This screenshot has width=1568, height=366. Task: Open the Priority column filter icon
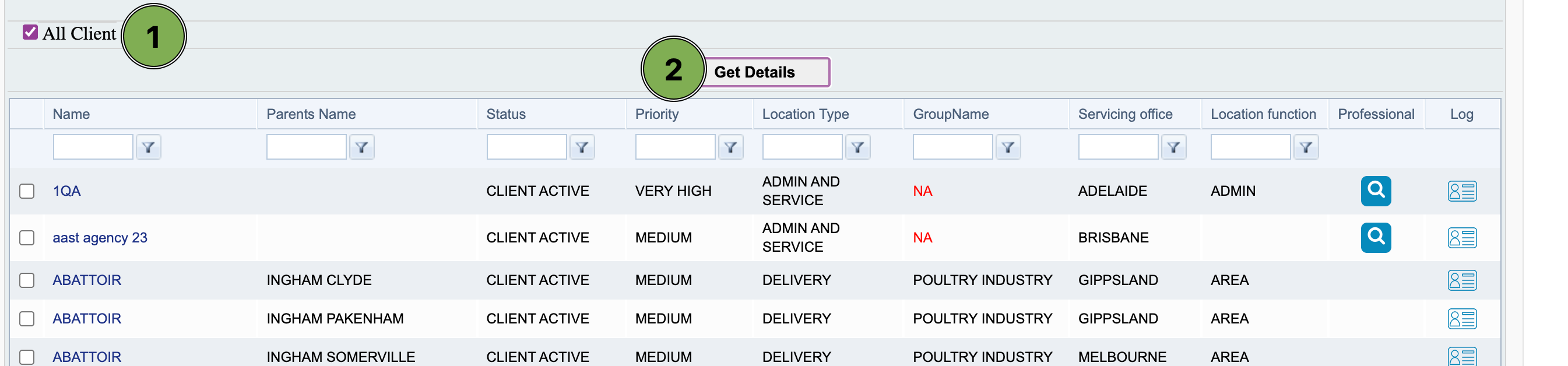point(730,147)
